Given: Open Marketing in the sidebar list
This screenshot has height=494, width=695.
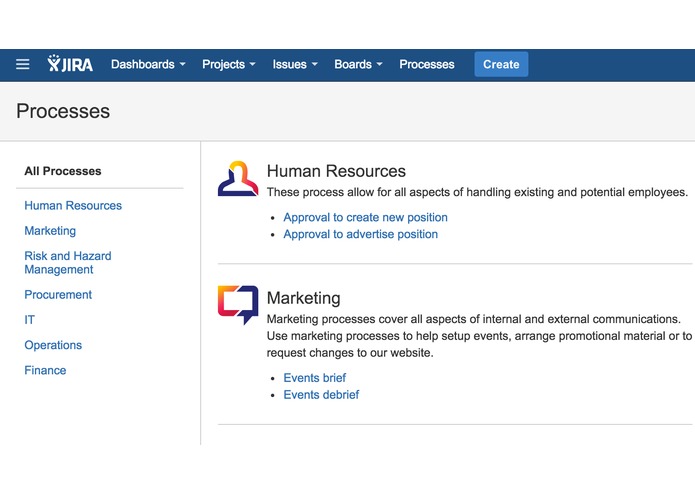Looking at the screenshot, I should [50, 231].
